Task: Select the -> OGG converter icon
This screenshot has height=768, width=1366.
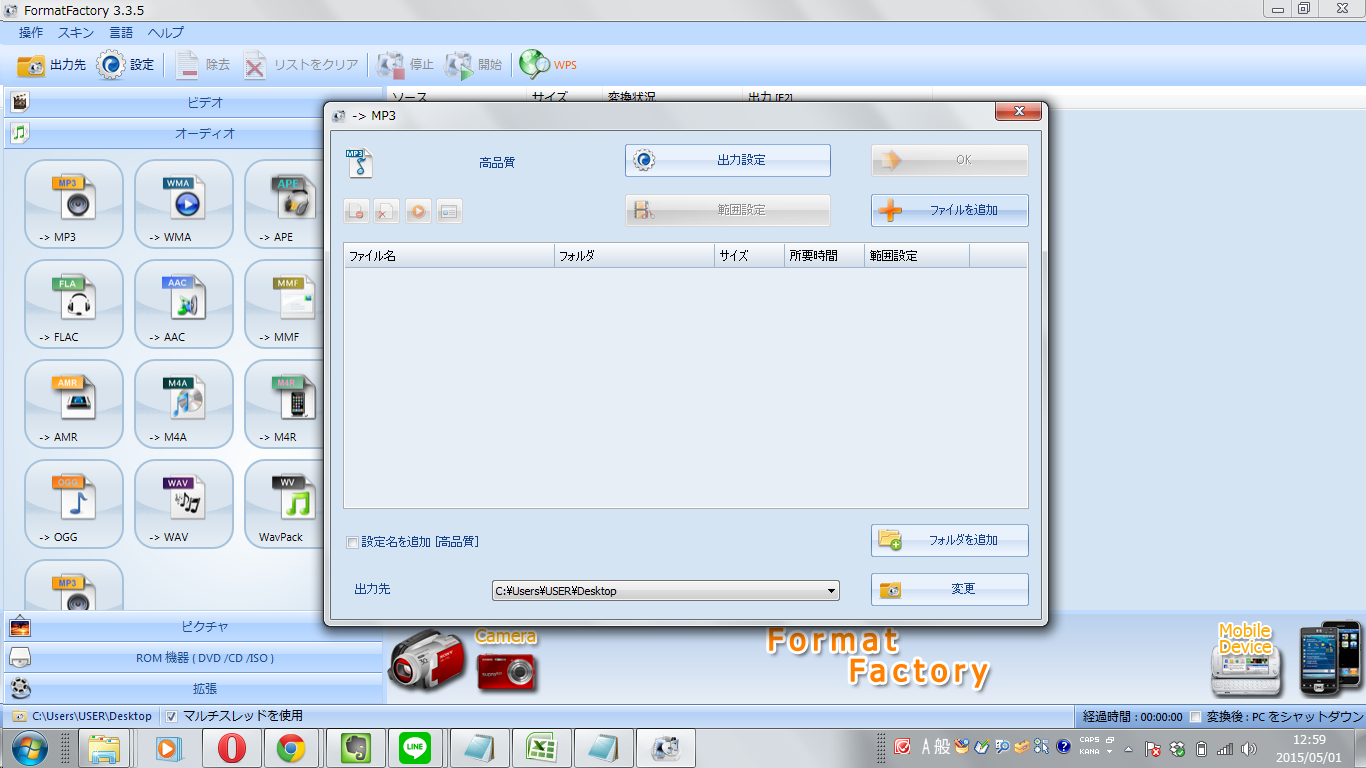Action: coord(74,504)
